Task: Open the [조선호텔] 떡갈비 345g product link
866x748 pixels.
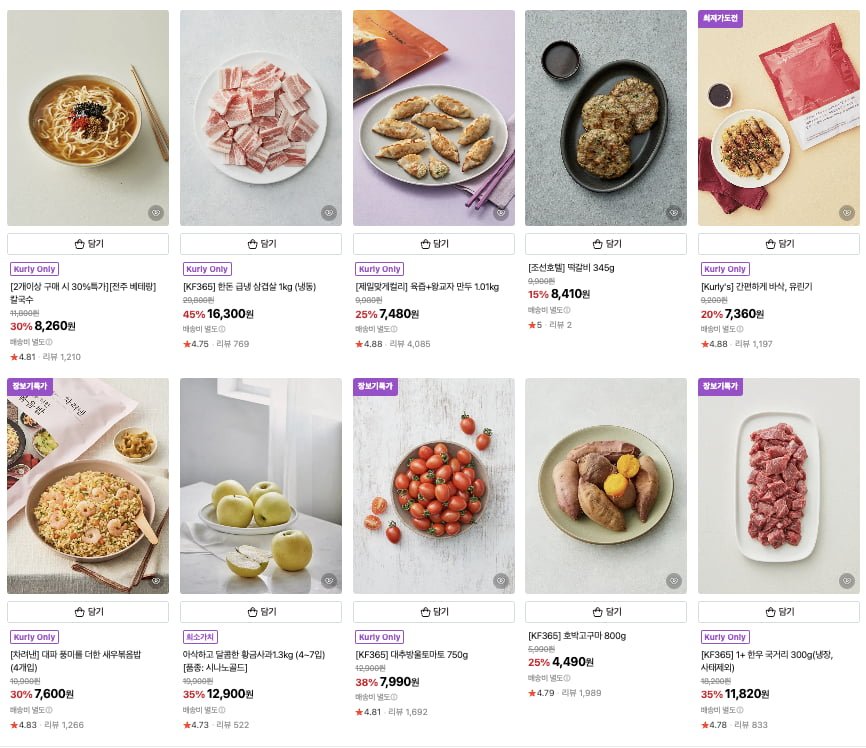Action: click(x=573, y=267)
